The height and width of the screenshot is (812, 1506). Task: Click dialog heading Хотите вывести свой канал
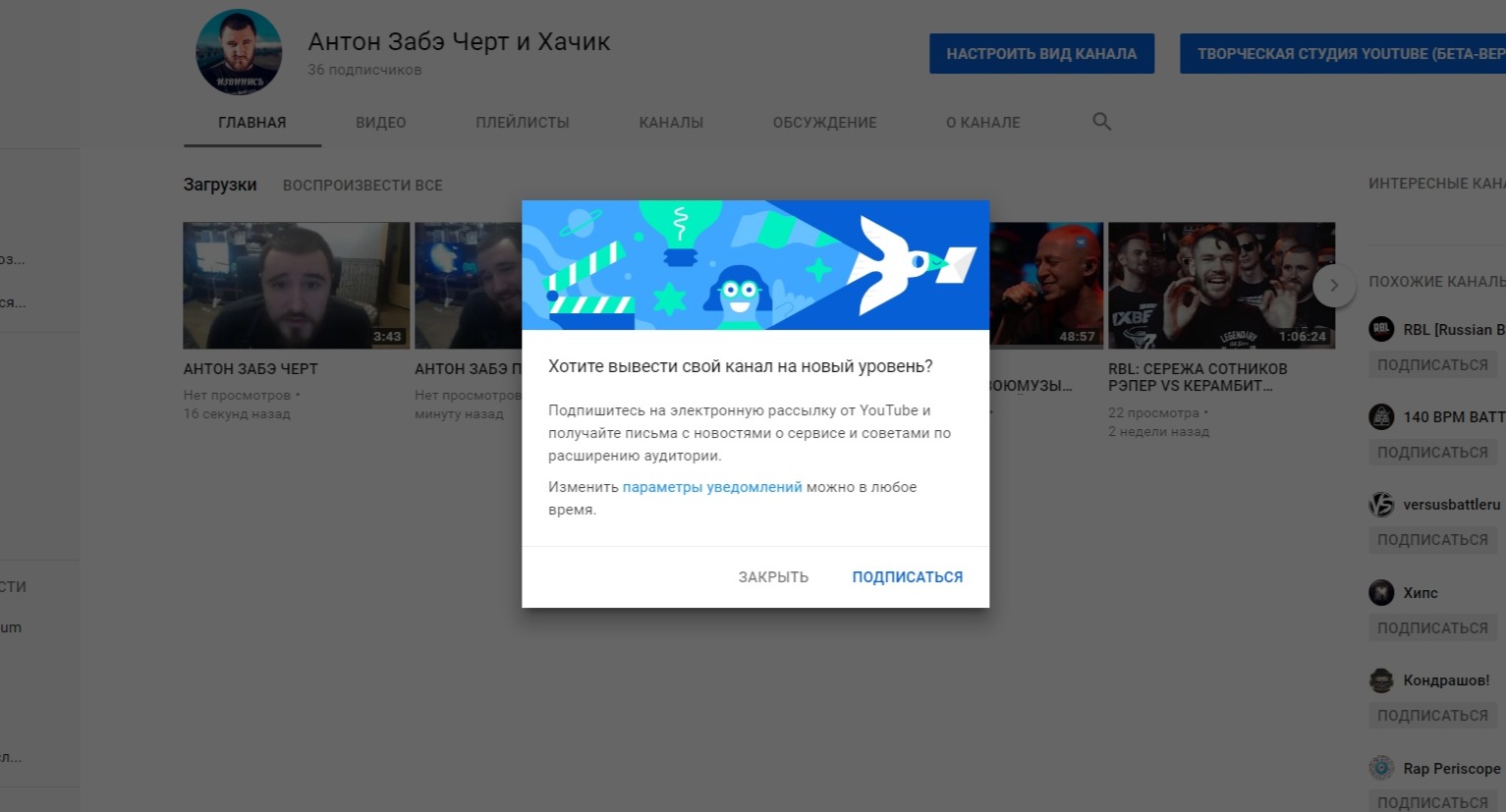741,366
